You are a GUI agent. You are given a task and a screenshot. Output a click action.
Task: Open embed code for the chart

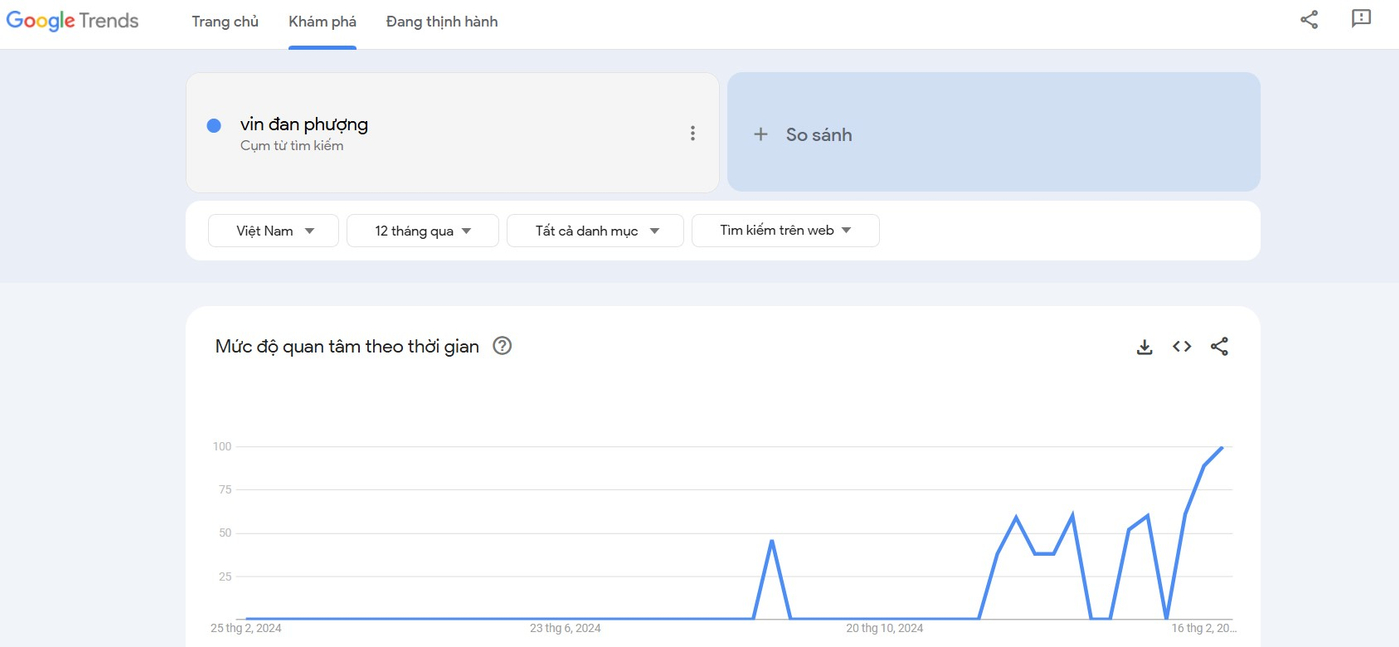1182,347
